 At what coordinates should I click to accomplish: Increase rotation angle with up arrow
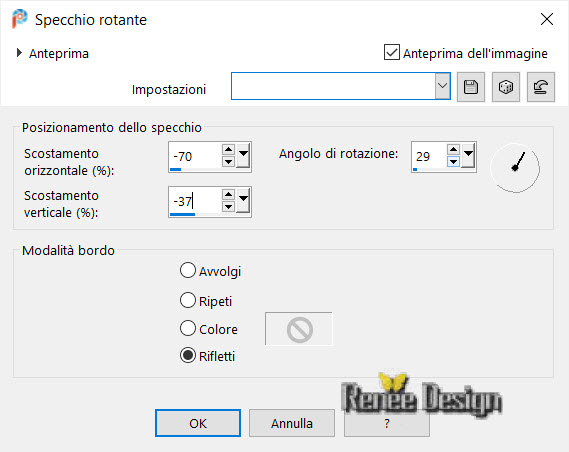tap(453, 149)
